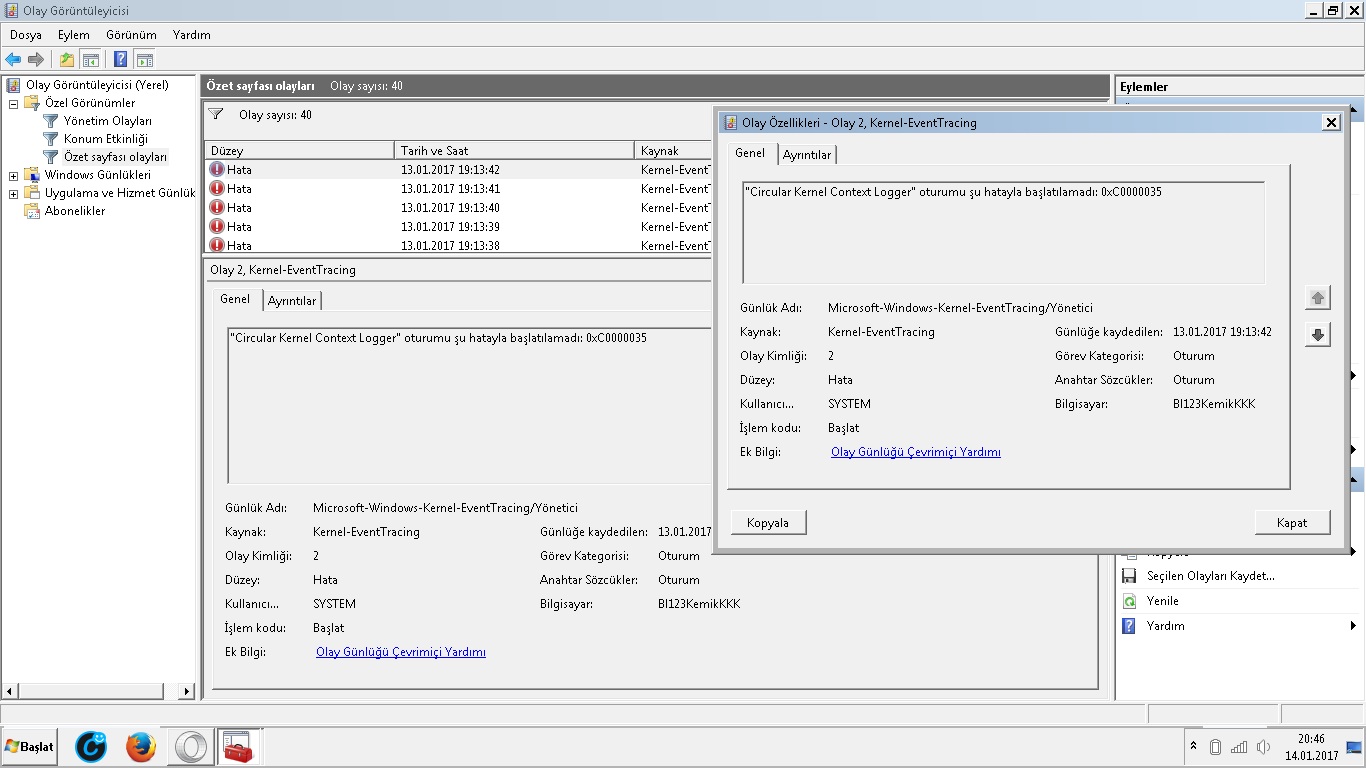Open Firefox from the taskbar
Screen dimensions: 1366x768
(141, 747)
